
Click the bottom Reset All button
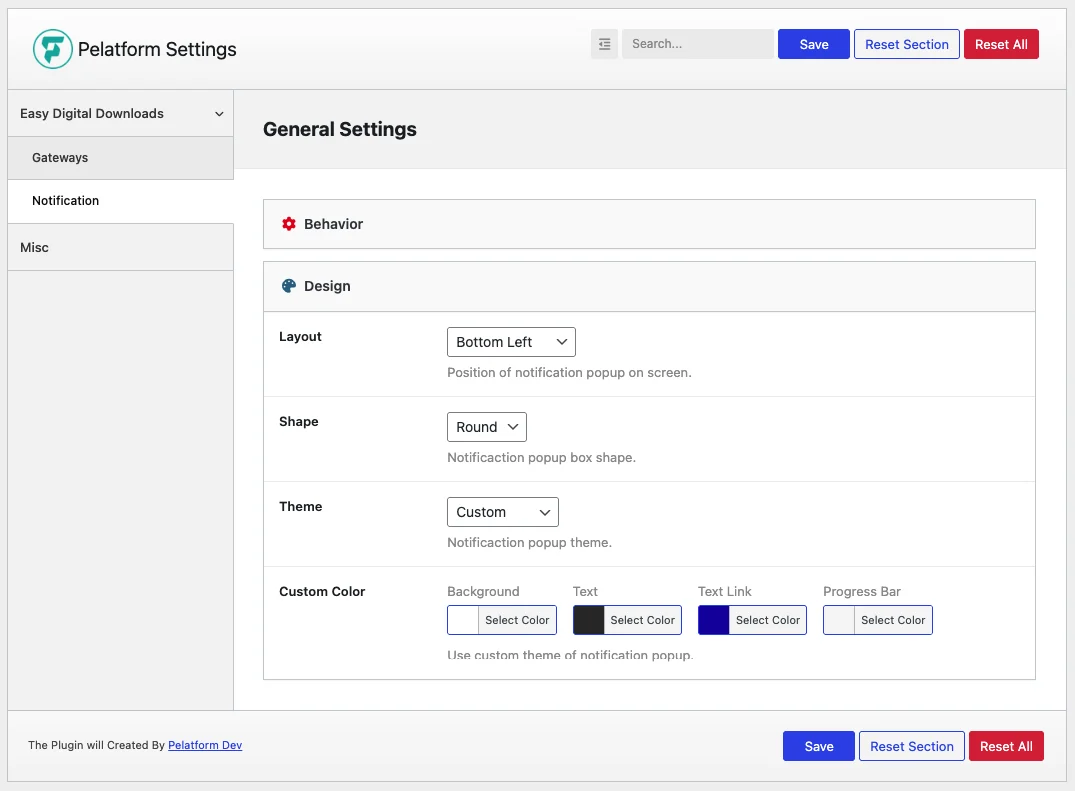click(1006, 746)
